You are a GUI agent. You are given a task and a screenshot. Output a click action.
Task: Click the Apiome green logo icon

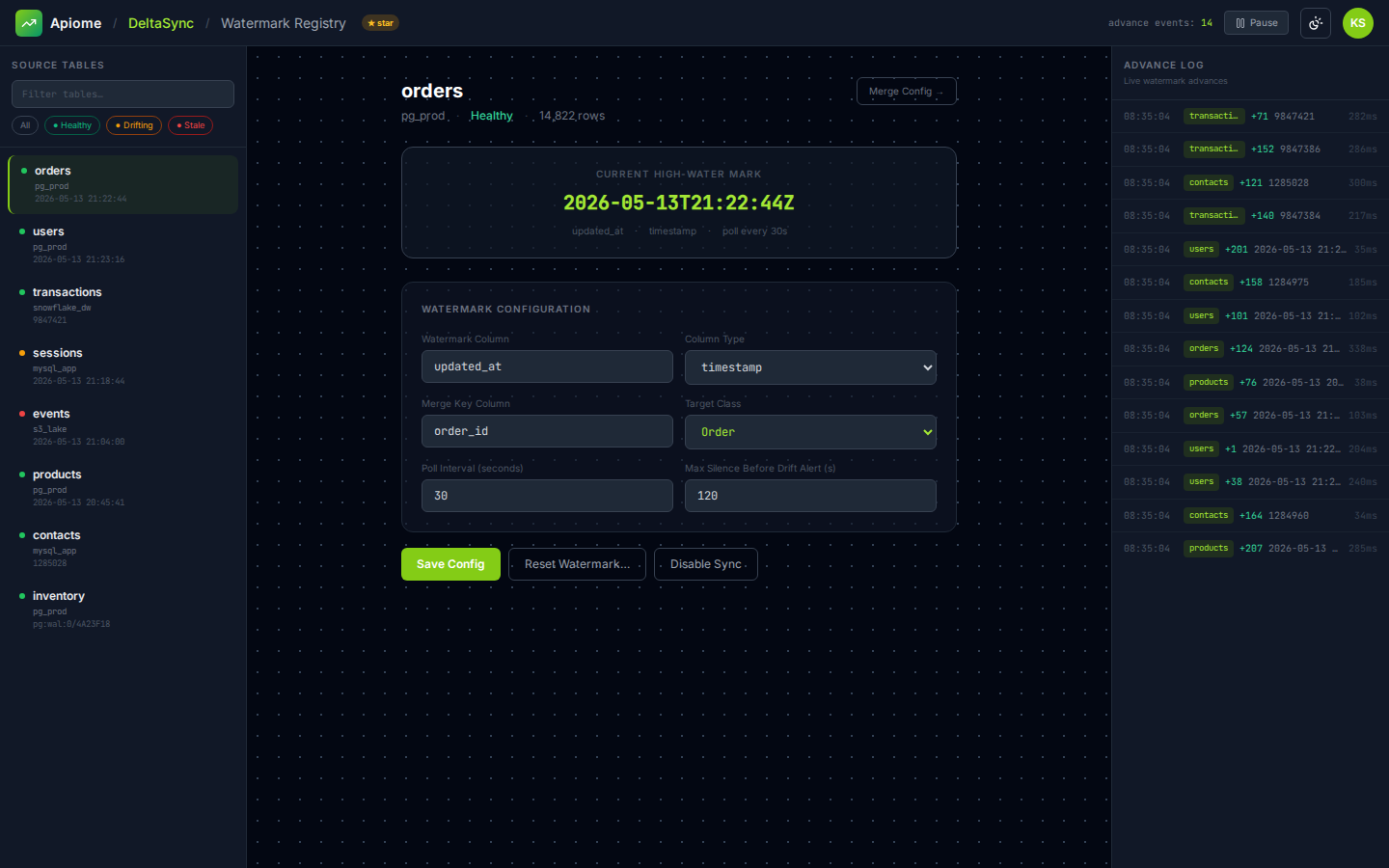pos(29,23)
